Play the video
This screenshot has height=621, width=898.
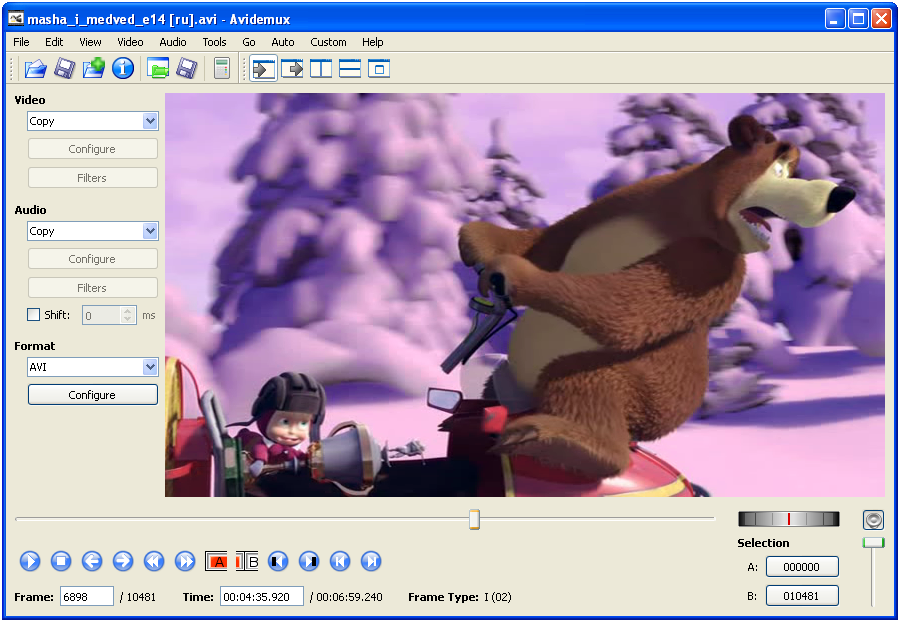(30, 561)
